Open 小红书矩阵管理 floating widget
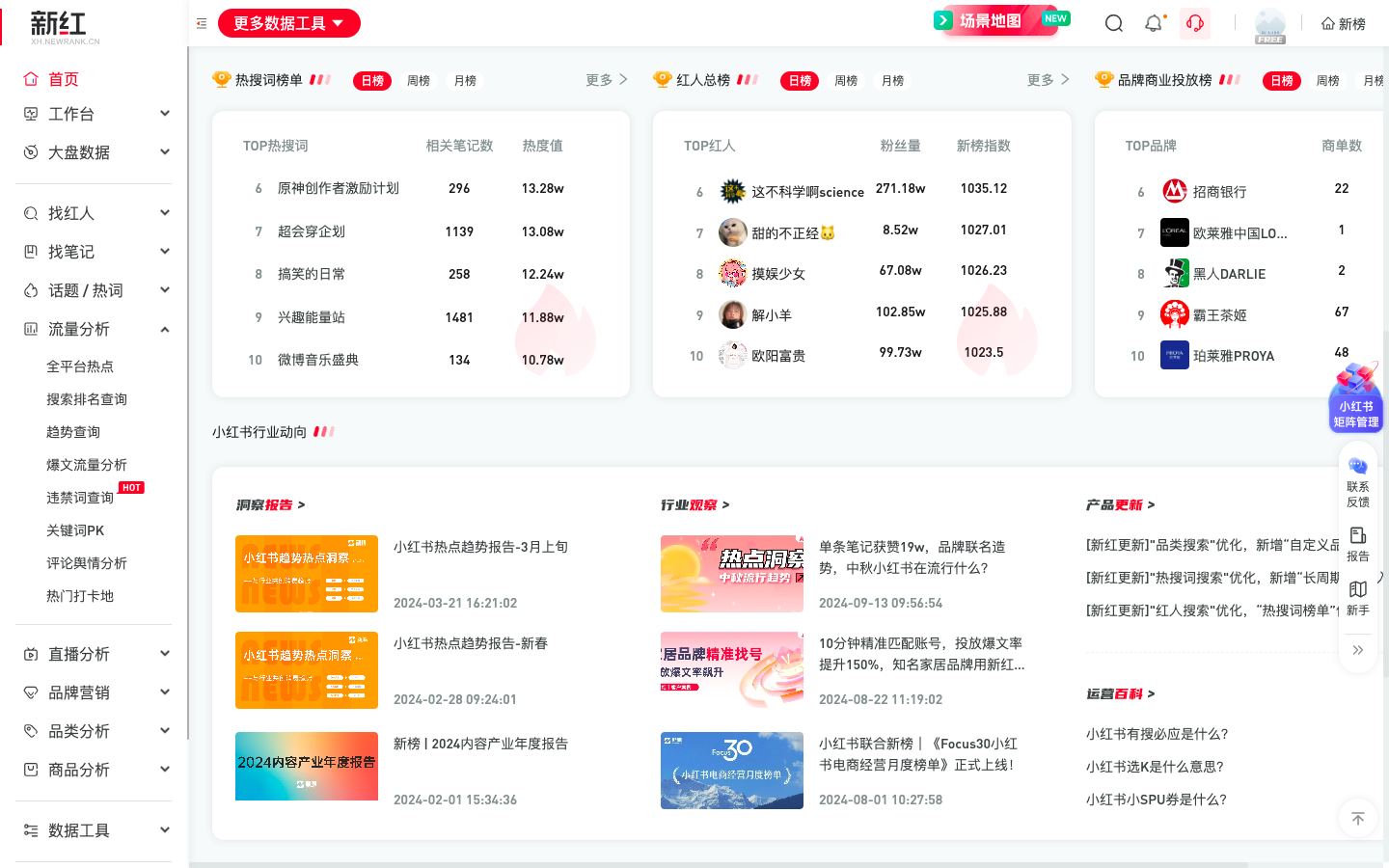This screenshot has height=868, width=1389. click(x=1355, y=397)
